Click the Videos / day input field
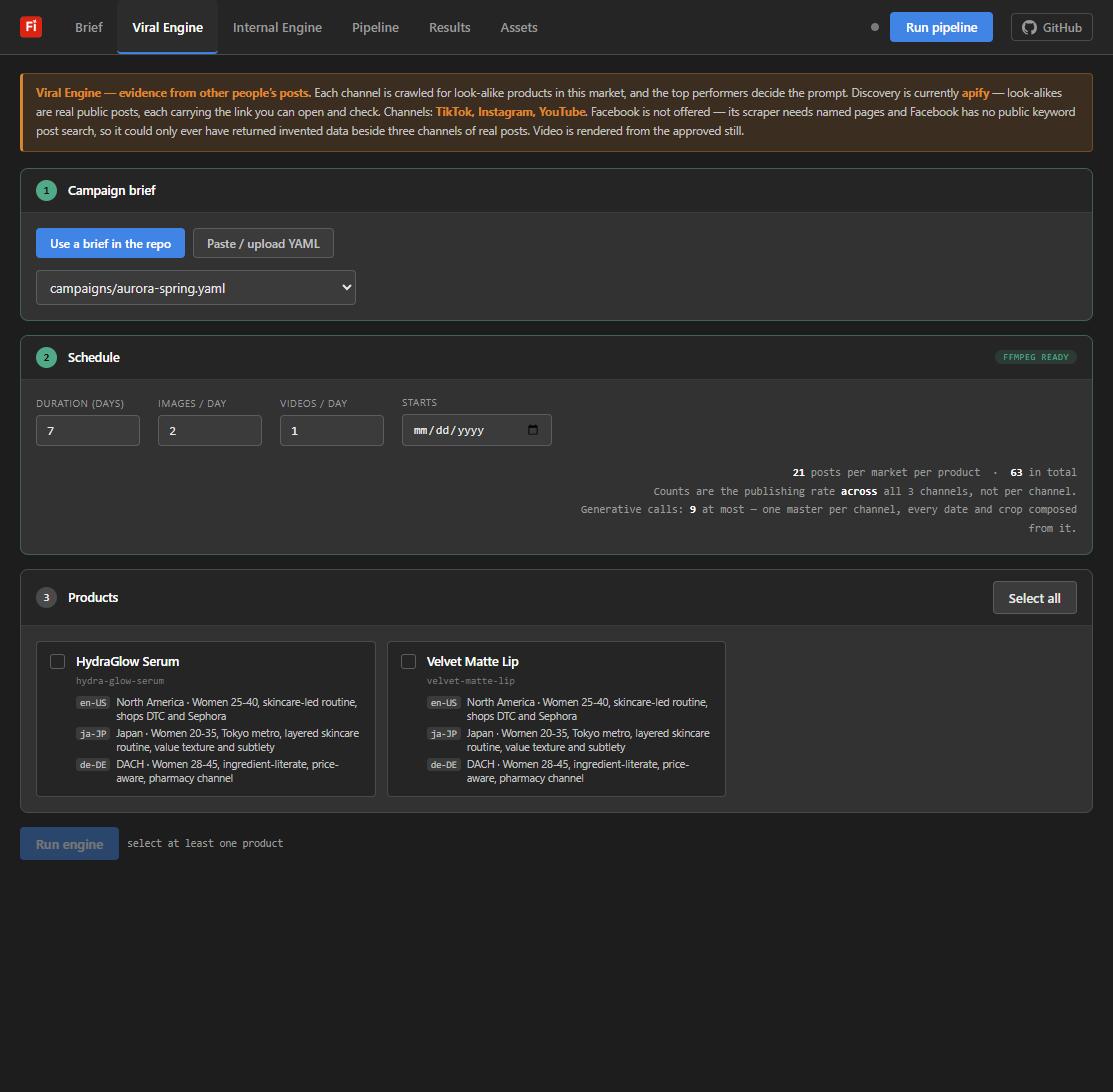 [332, 430]
